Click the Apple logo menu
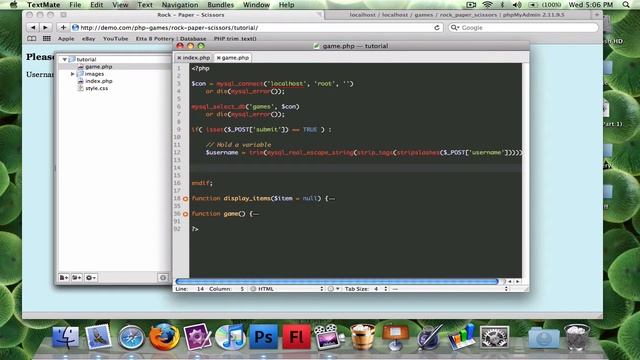 pos(13,5)
